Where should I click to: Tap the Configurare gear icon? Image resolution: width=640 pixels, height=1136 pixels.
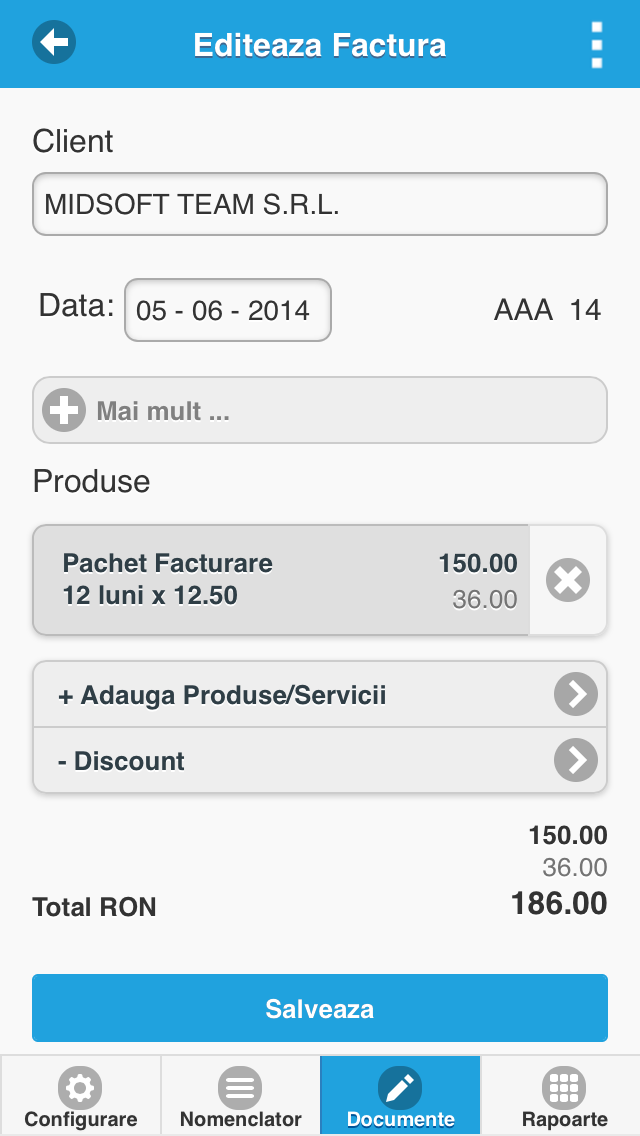[80, 1087]
